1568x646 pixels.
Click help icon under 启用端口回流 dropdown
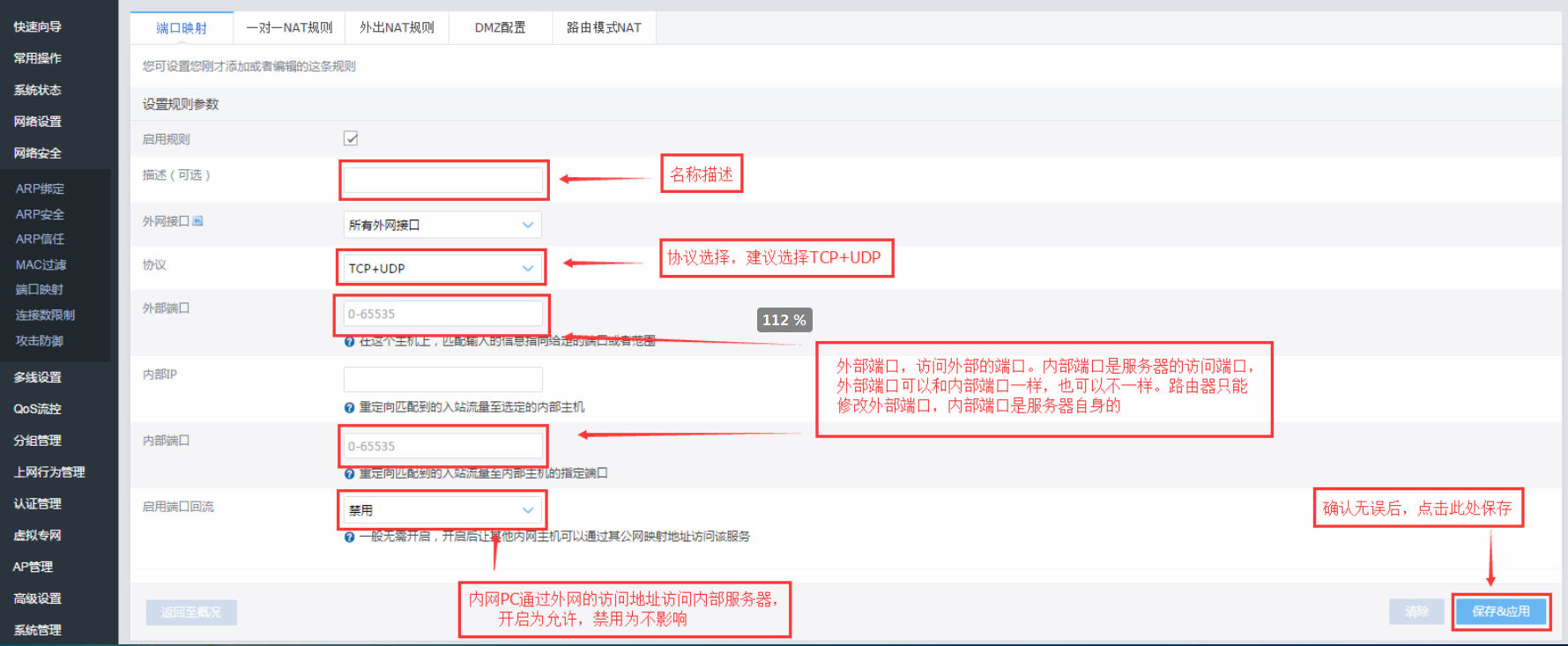point(349,537)
